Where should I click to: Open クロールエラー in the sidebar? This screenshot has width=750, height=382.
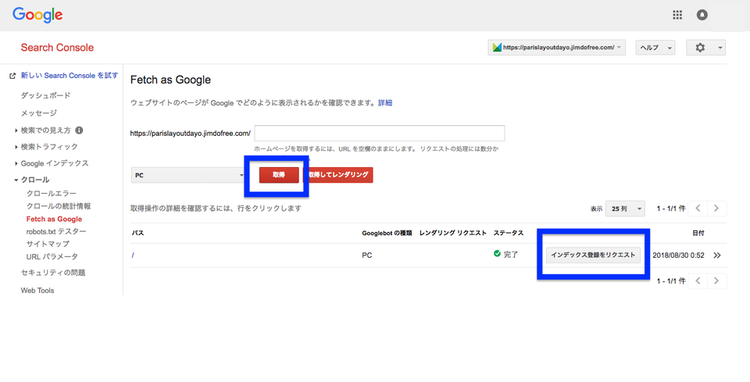(51, 193)
